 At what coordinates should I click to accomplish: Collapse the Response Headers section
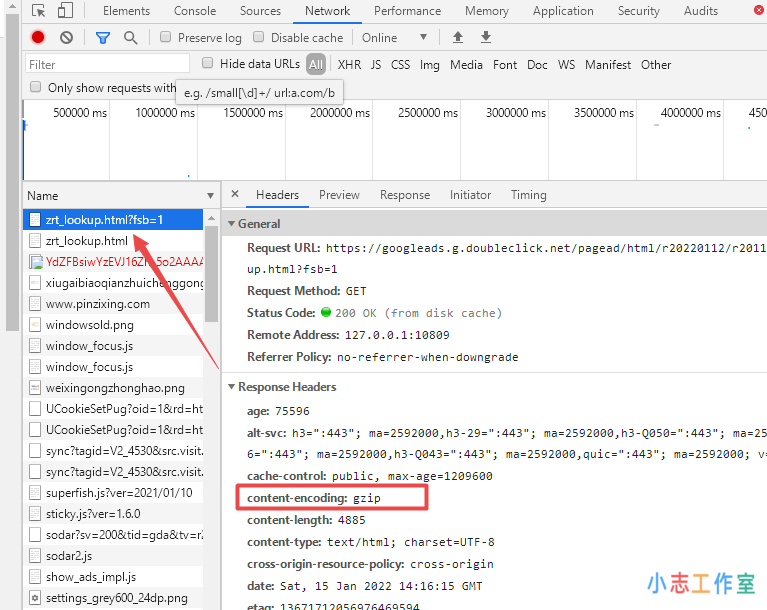click(233, 387)
